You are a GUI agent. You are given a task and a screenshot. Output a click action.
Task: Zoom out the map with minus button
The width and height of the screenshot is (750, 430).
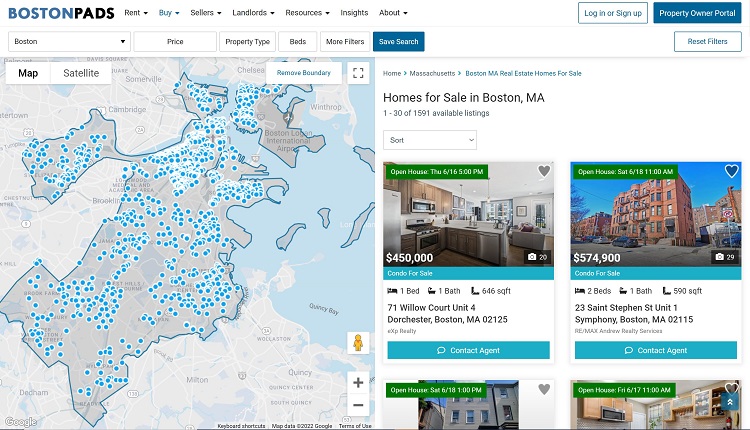click(358, 405)
